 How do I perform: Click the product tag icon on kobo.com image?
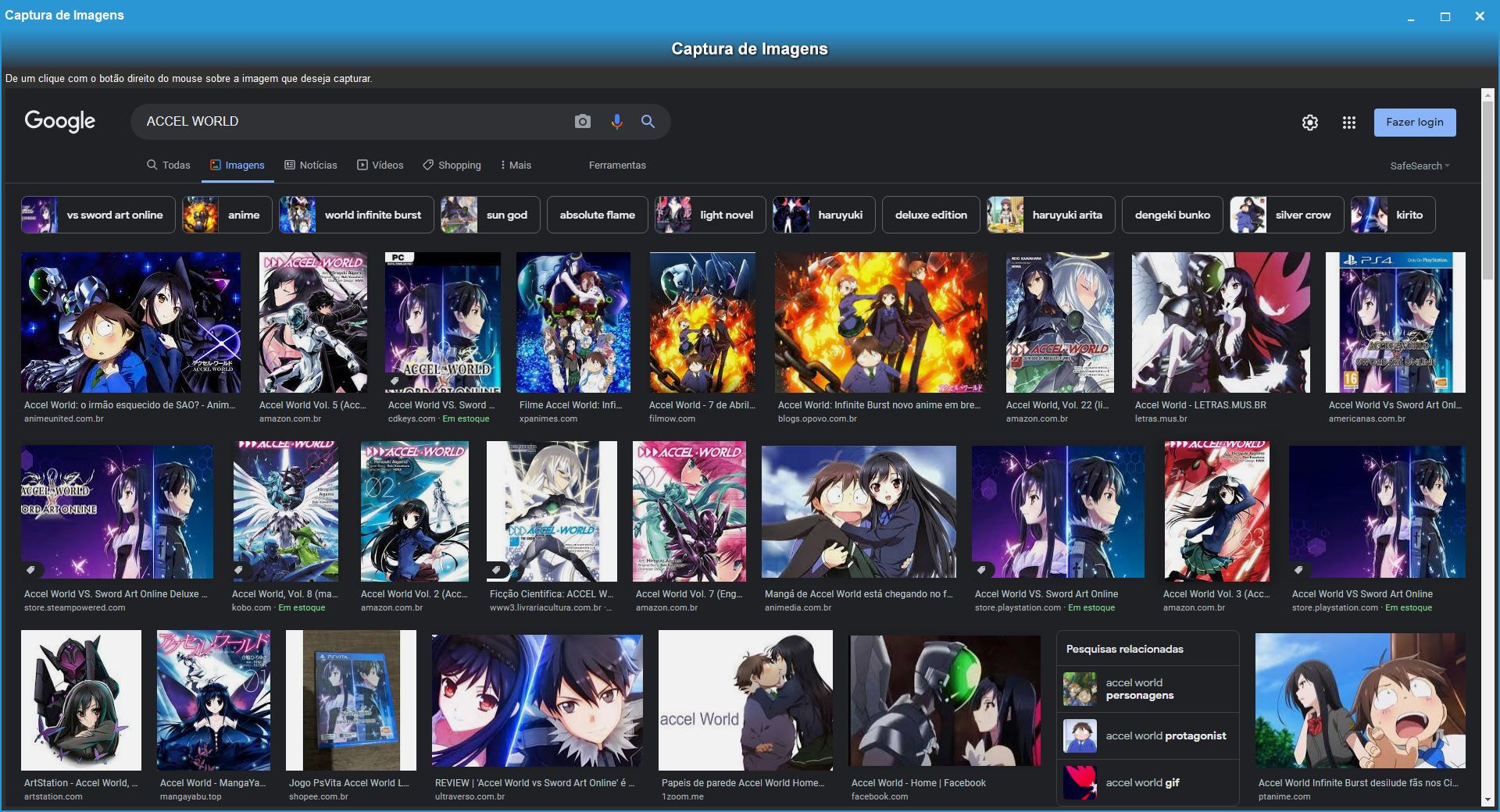click(238, 570)
